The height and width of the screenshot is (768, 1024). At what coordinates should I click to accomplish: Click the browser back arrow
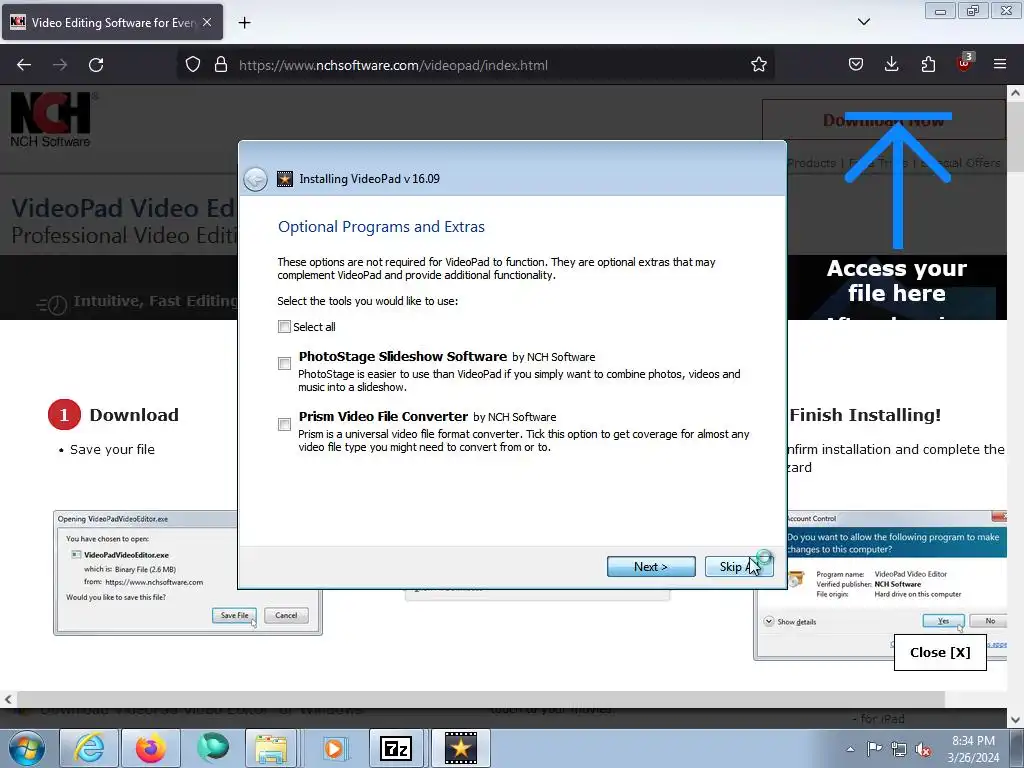pyautogui.click(x=24, y=65)
